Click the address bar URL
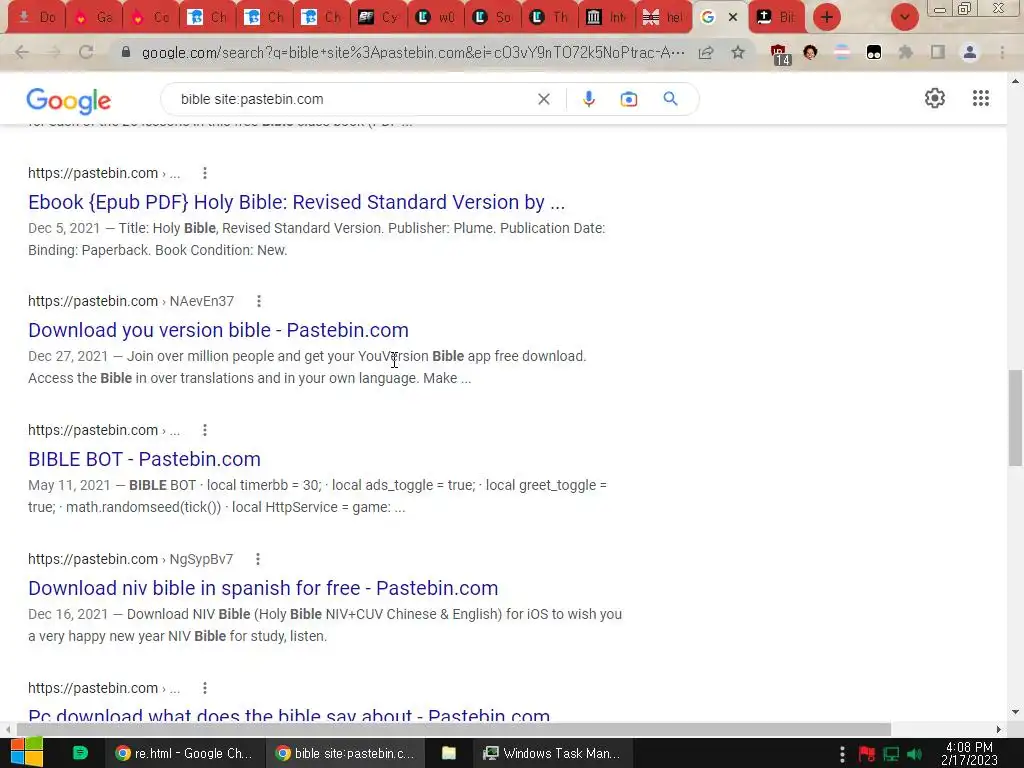The image size is (1024, 768). [413, 53]
